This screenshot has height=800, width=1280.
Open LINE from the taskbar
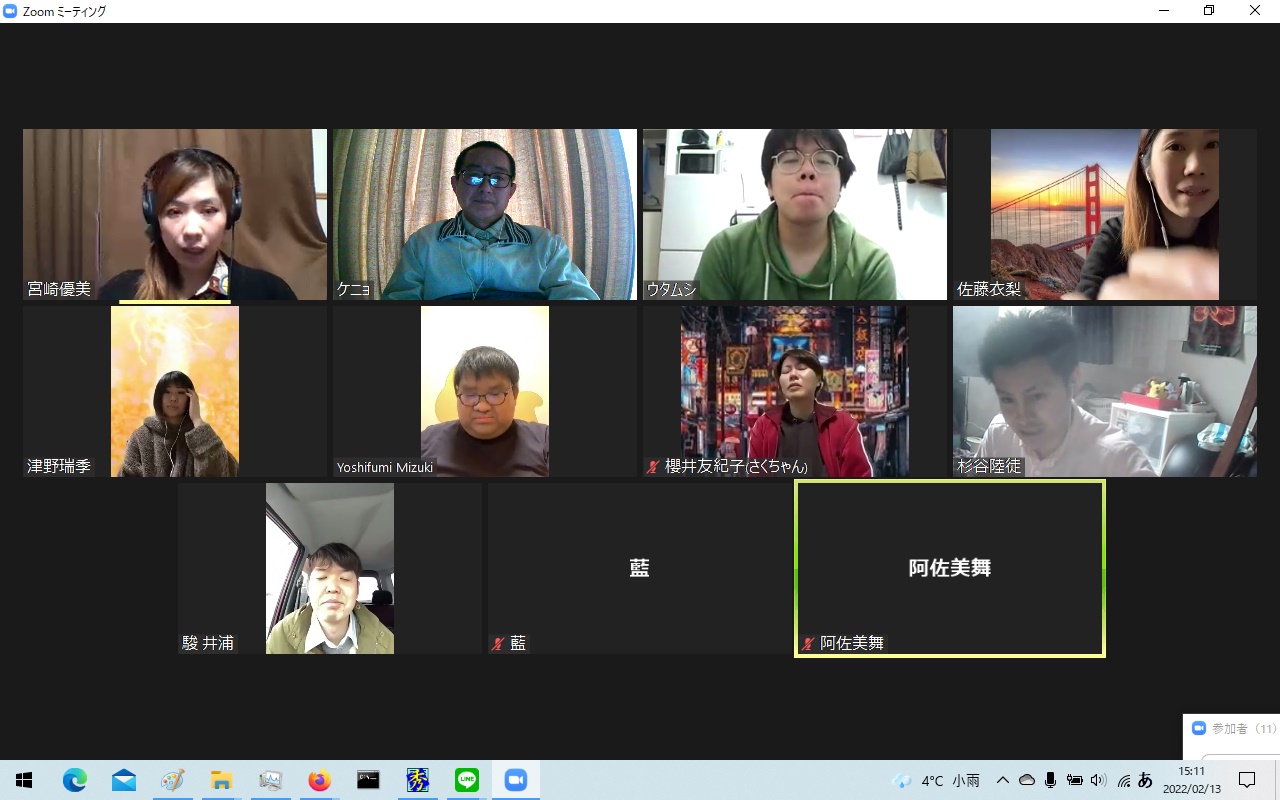(466, 780)
